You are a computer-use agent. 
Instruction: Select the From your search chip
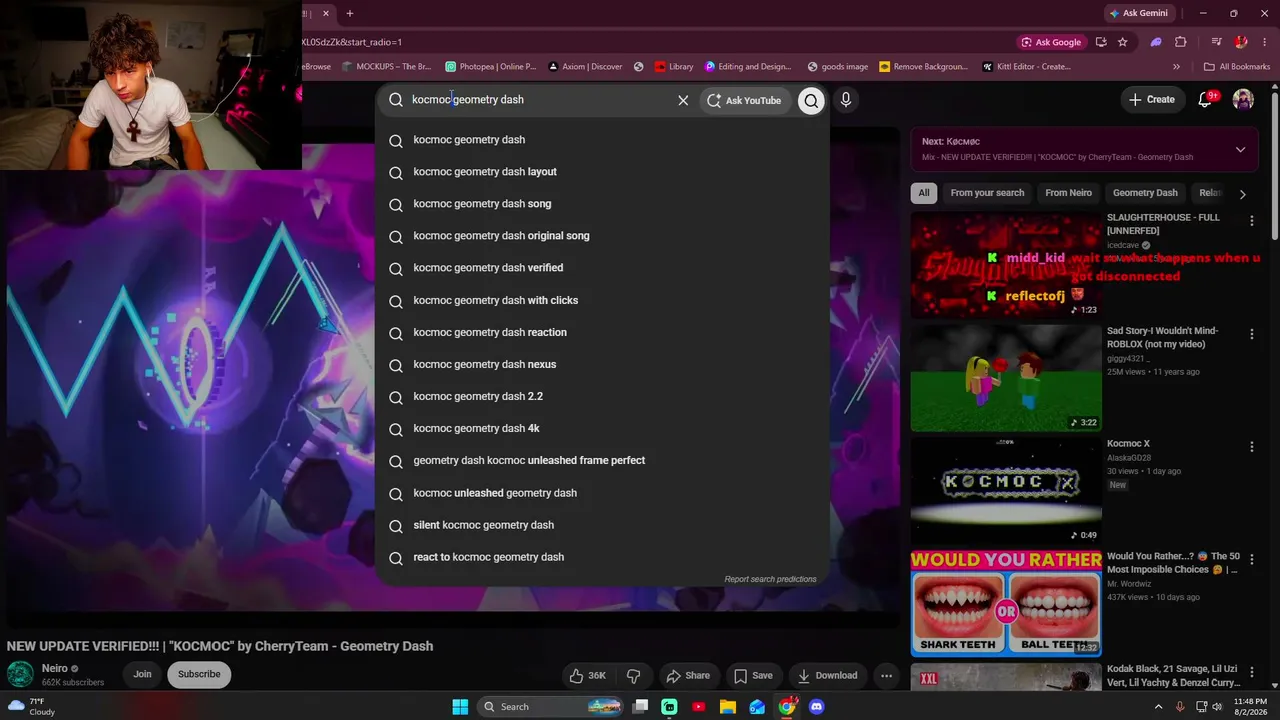pyautogui.click(x=987, y=193)
